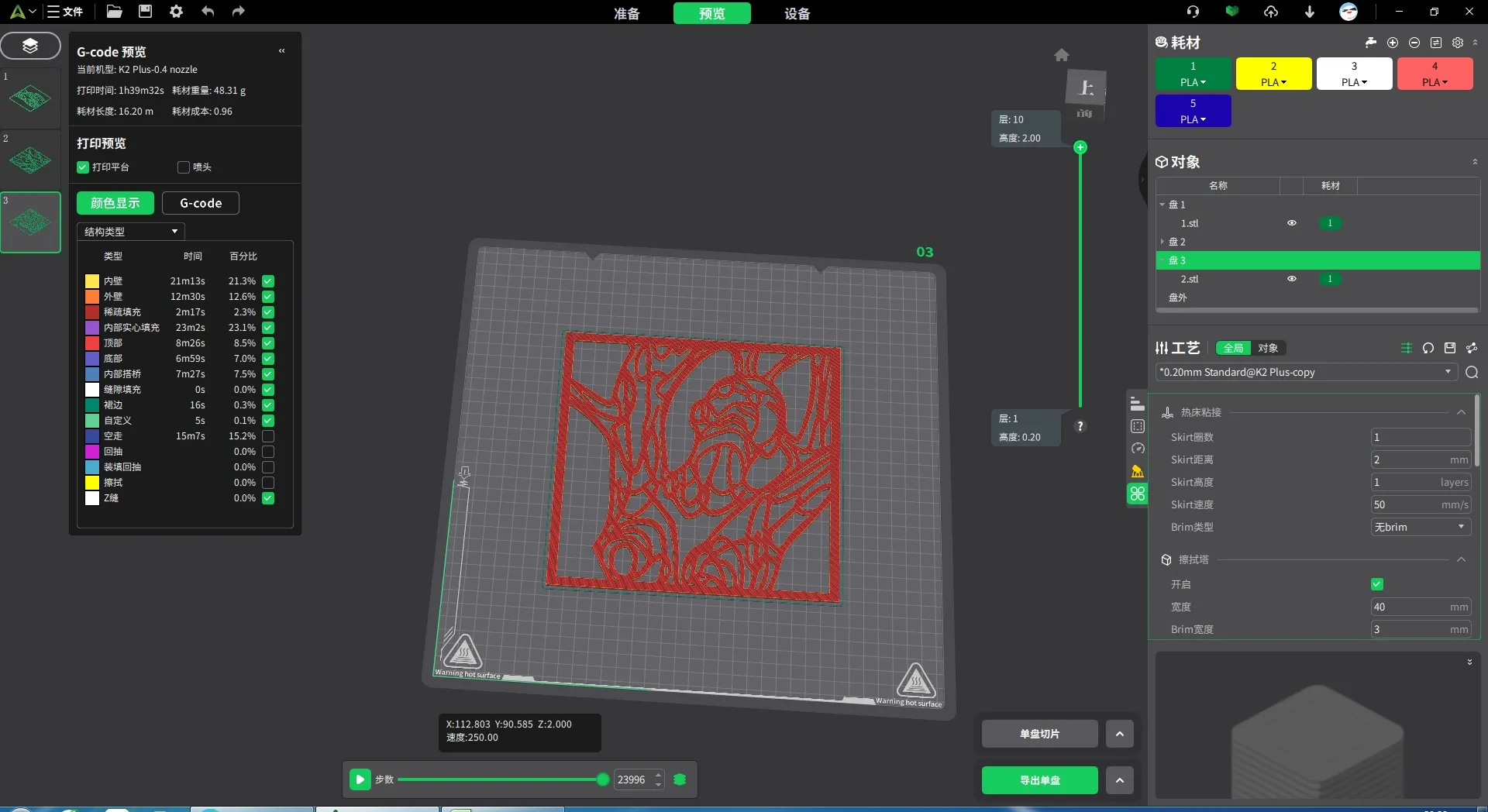The width and height of the screenshot is (1488, 812).
Task: Collapse G-code preview panel arrows
Action: 281,51
